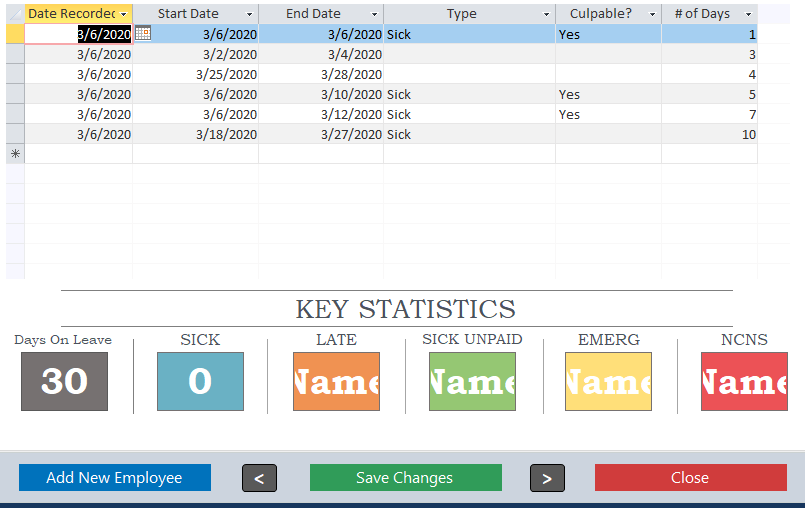
Task: Open the date picker calendar icon
Action: pos(142,34)
